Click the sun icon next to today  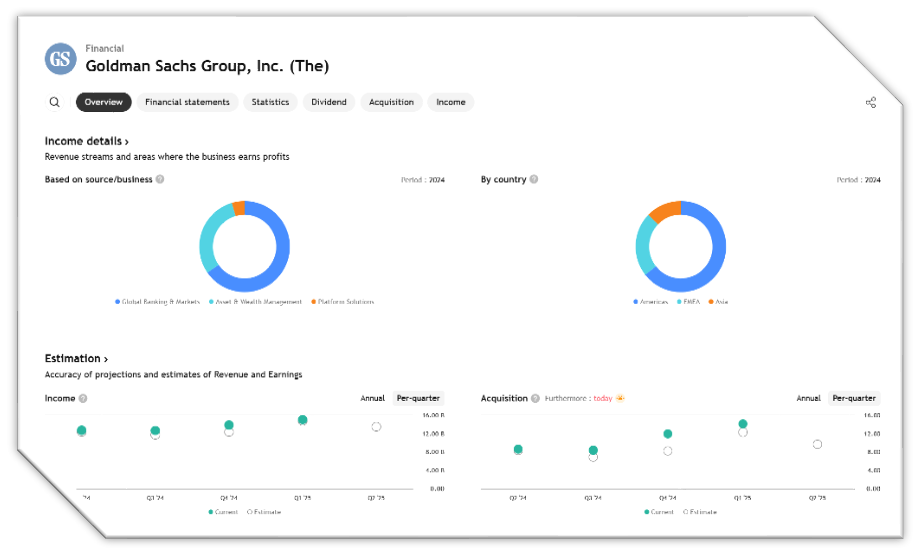coord(620,398)
